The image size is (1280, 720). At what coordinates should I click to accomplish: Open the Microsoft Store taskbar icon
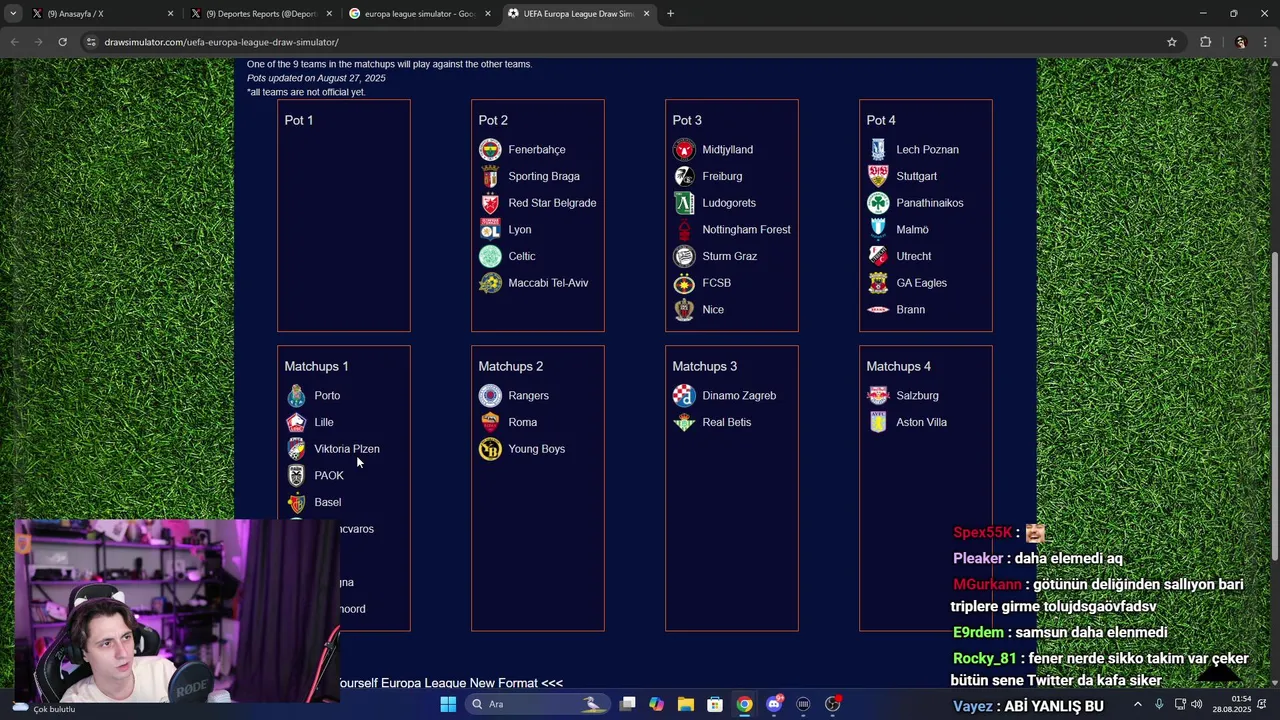pyautogui.click(x=715, y=704)
